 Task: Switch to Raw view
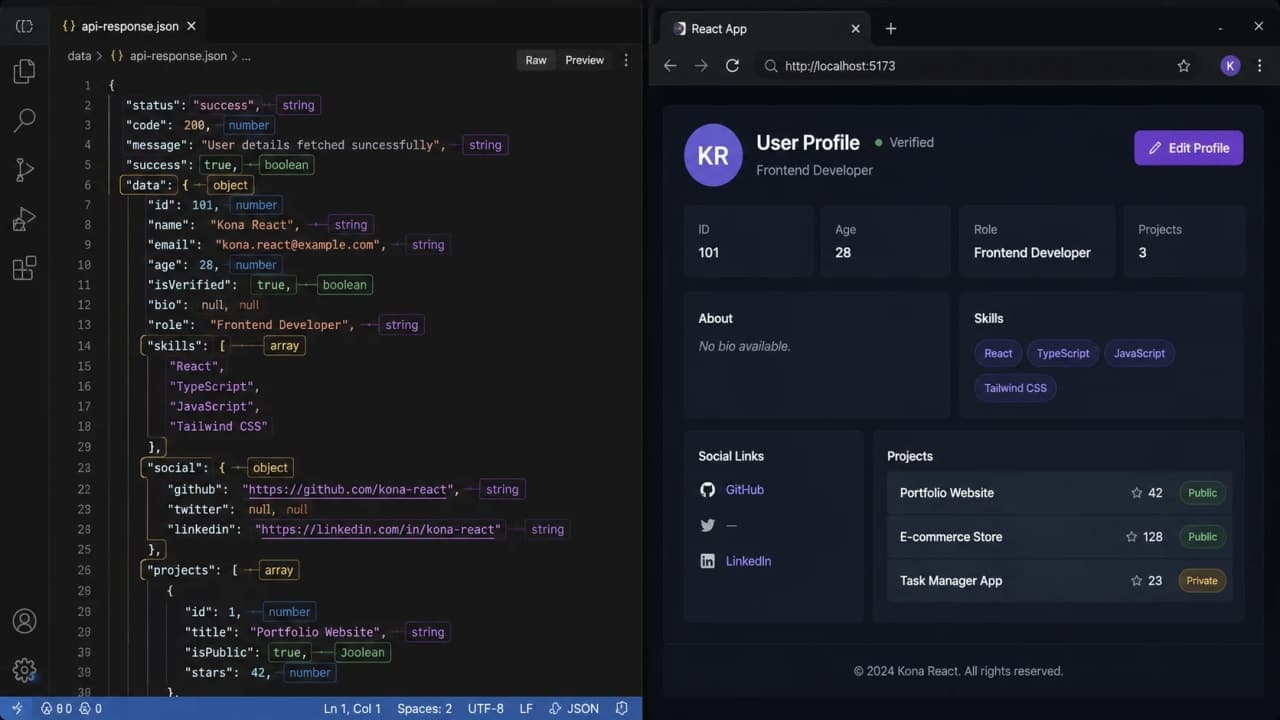click(536, 60)
